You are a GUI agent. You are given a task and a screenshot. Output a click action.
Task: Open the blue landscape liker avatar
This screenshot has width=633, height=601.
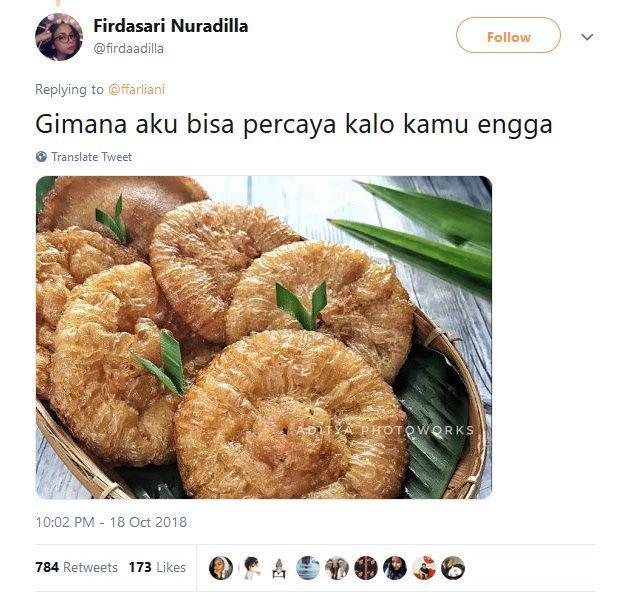(308, 568)
